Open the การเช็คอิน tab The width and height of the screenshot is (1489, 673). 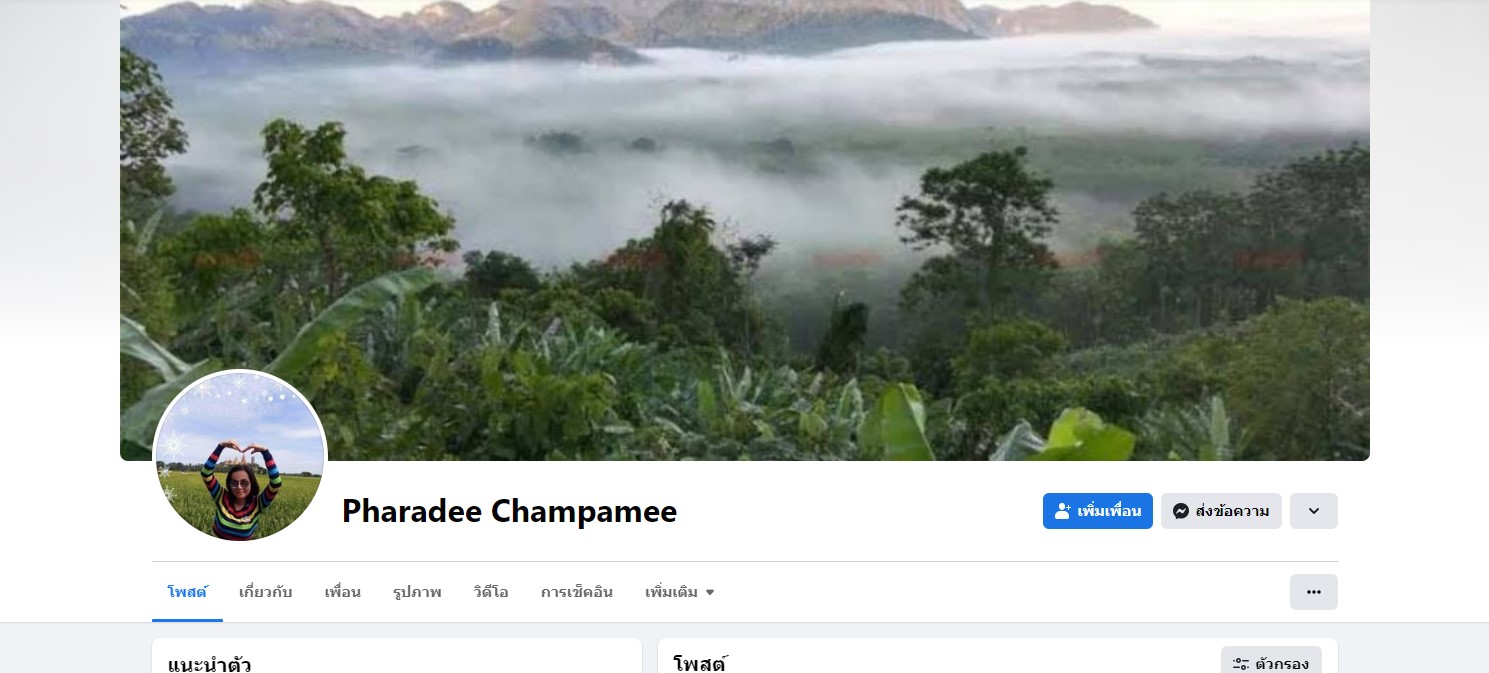[x=577, y=592]
